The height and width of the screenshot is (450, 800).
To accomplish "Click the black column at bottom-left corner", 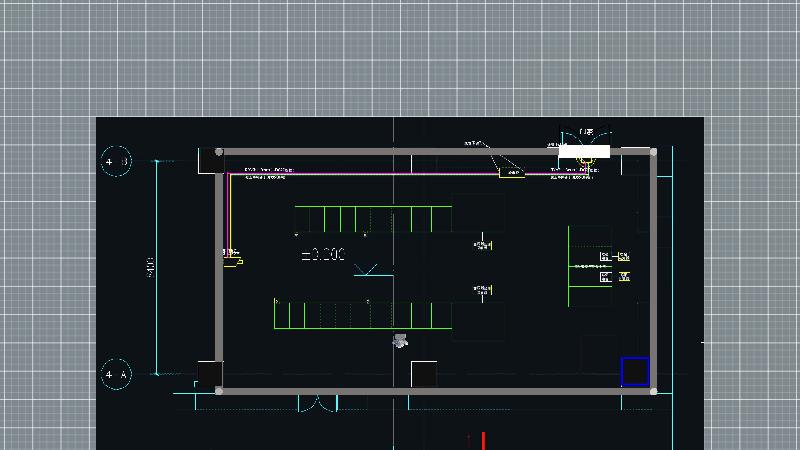I will point(209,374).
